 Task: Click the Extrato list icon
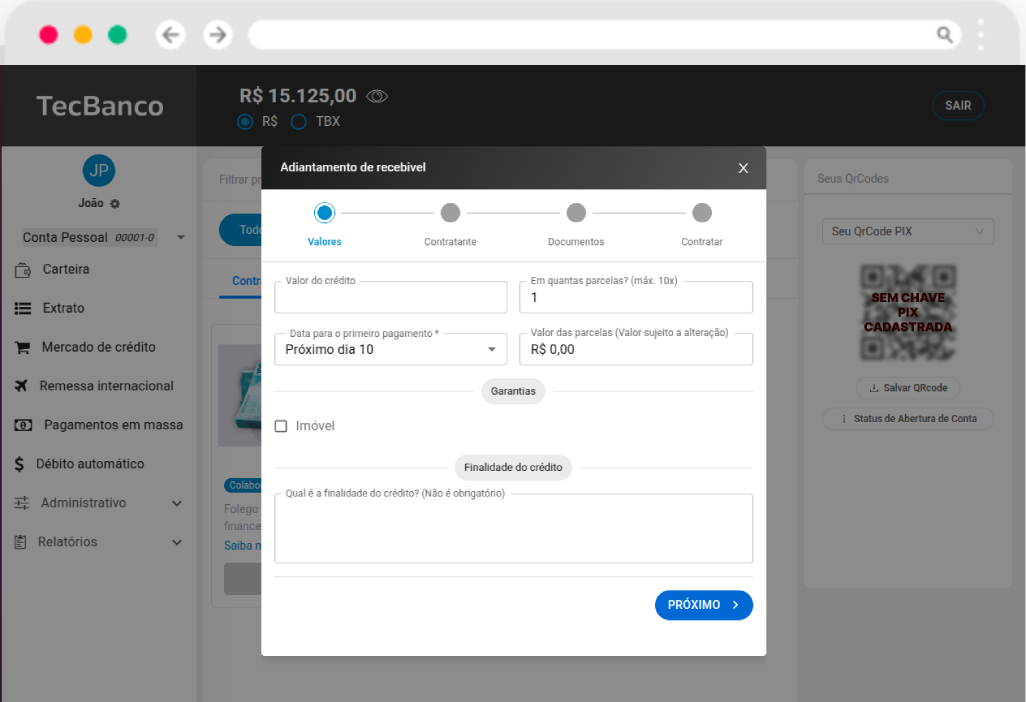point(22,309)
